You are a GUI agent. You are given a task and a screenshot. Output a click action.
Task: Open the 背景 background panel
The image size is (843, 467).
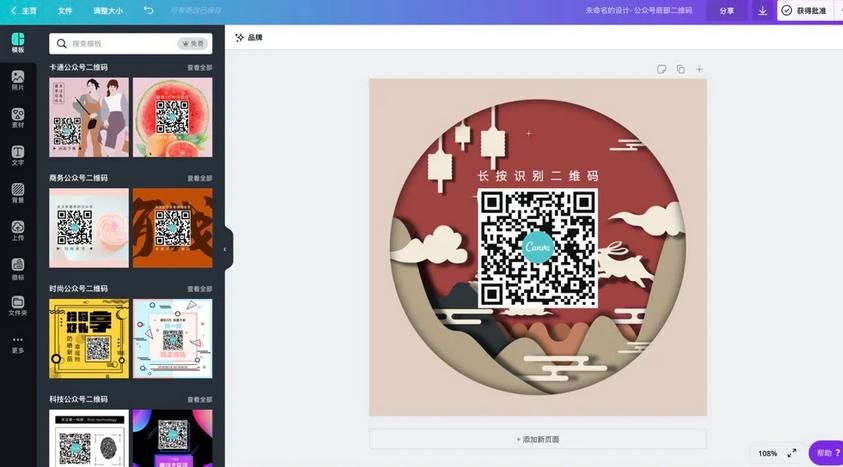click(x=18, y=193)
